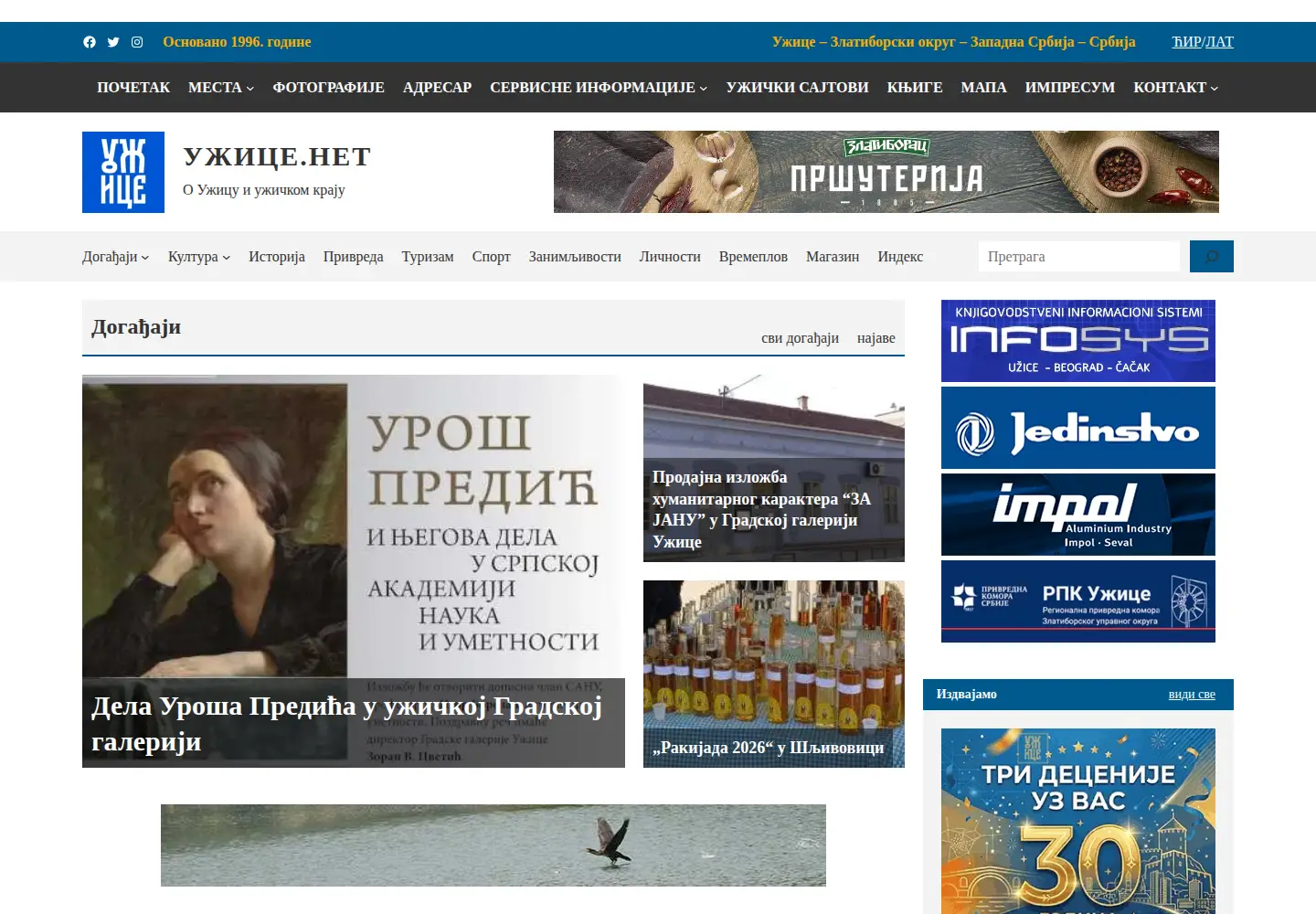Open the Infosys ad banner
Image resolution: width=1316 pixels, height=914 pixels.
pyautogui.click(x=1078, y=341)
